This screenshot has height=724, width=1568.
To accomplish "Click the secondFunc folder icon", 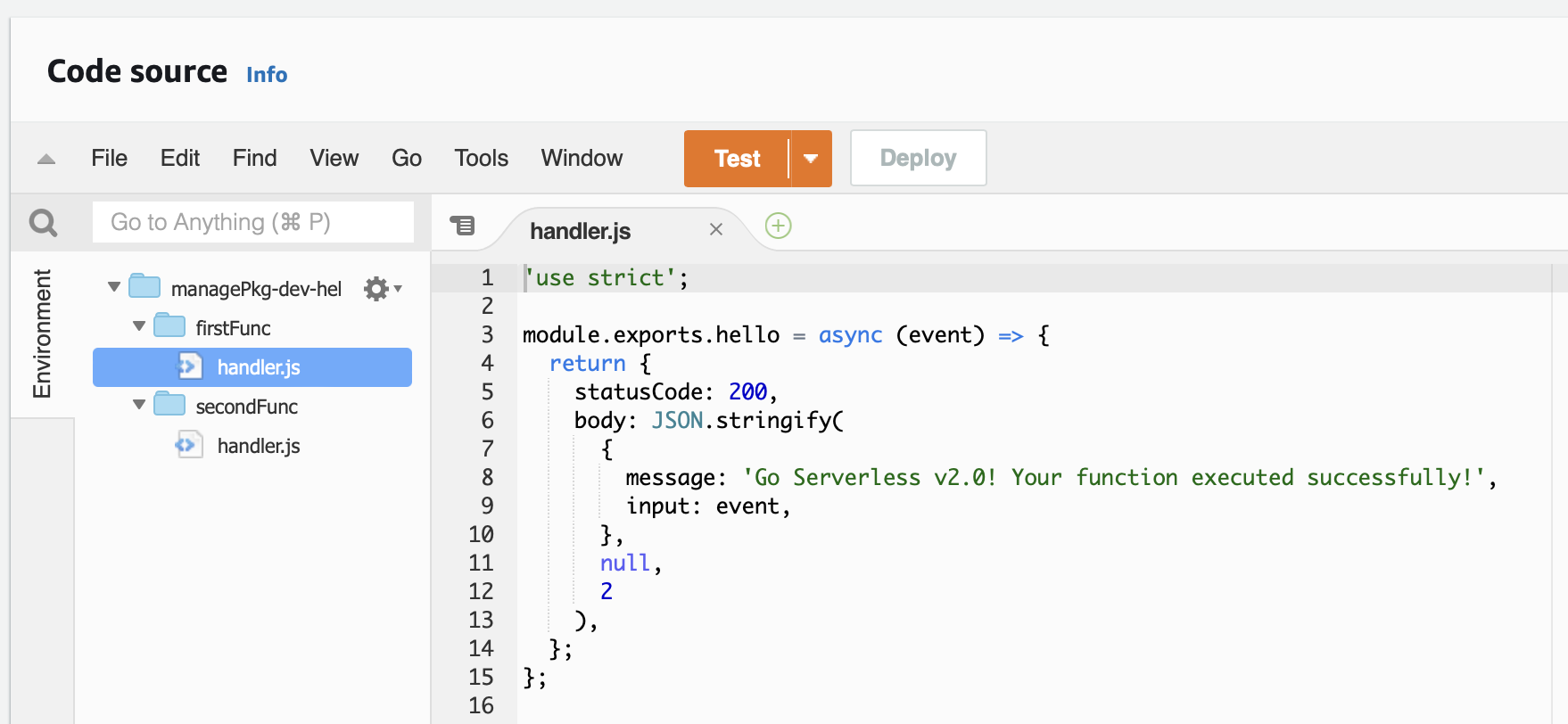I will pos(169,405).
